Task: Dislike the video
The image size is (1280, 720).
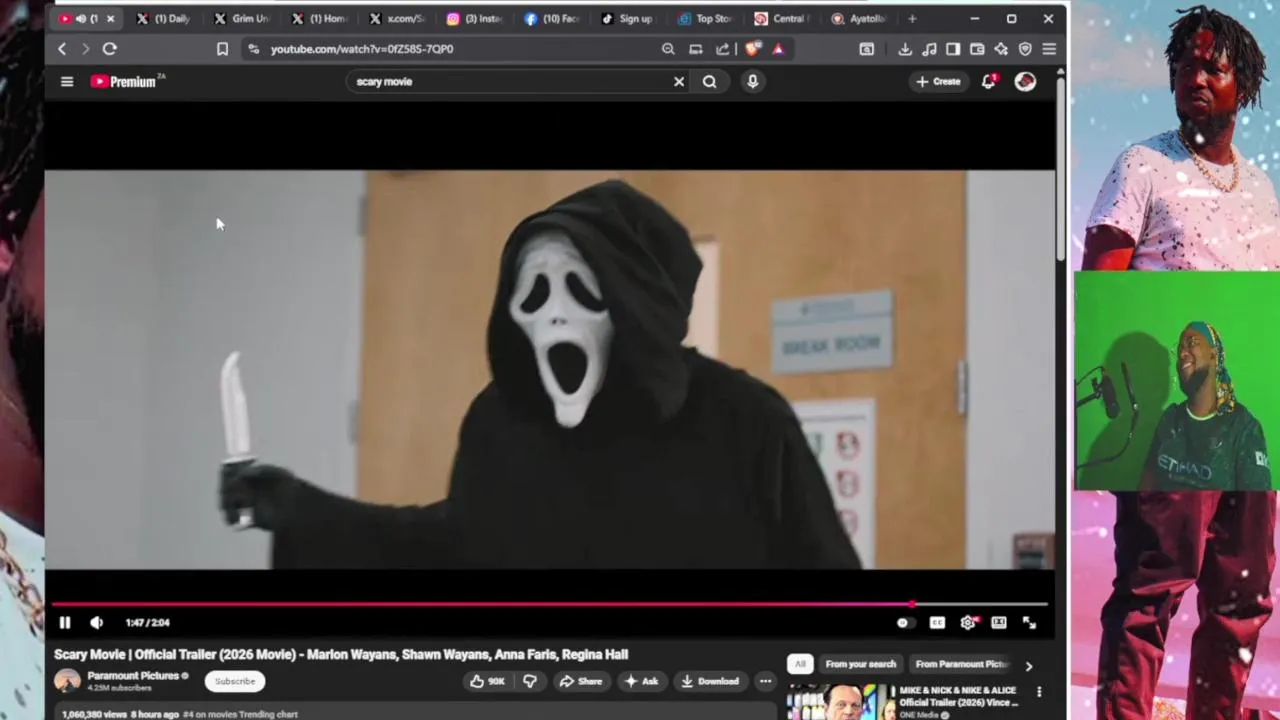Action: 530,681
